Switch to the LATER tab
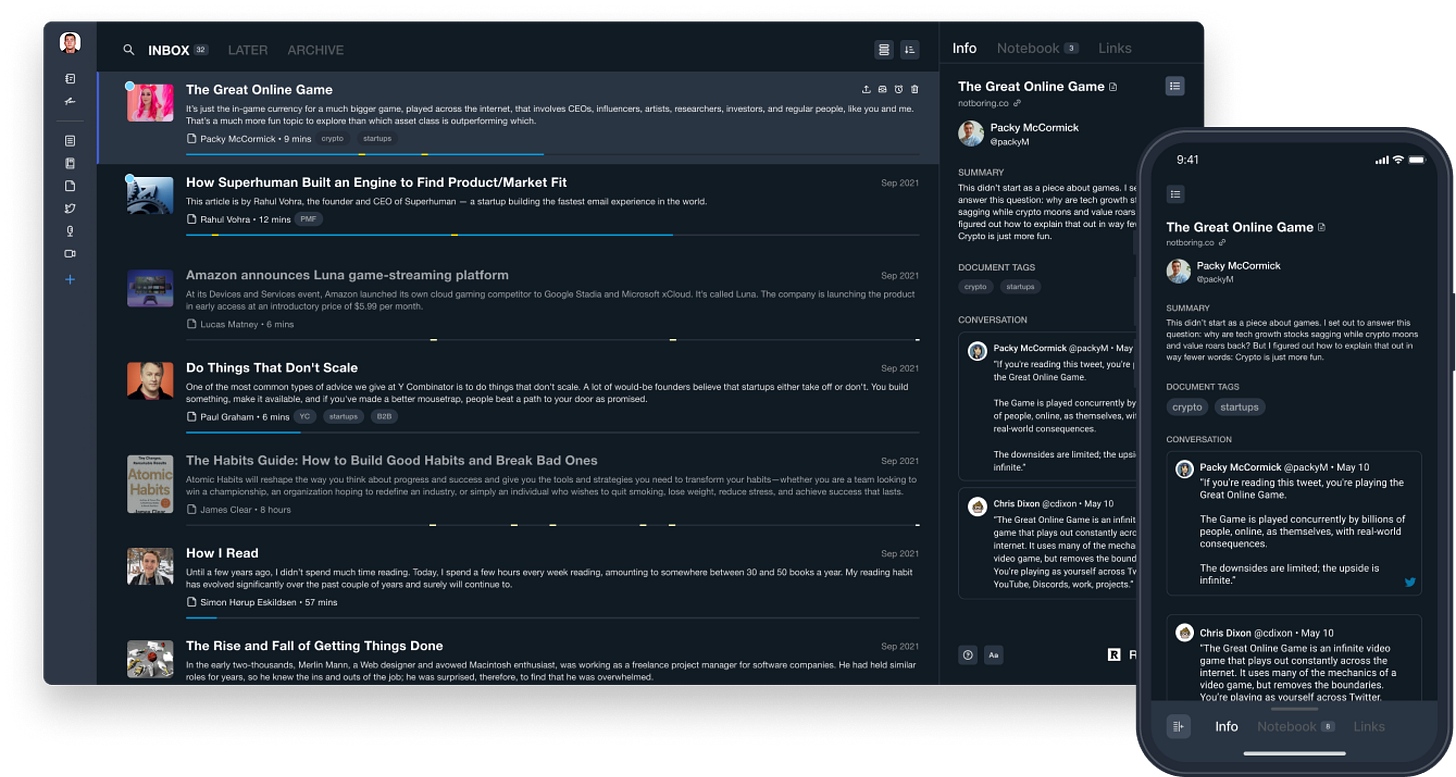1456x777 pixels. 247,50
